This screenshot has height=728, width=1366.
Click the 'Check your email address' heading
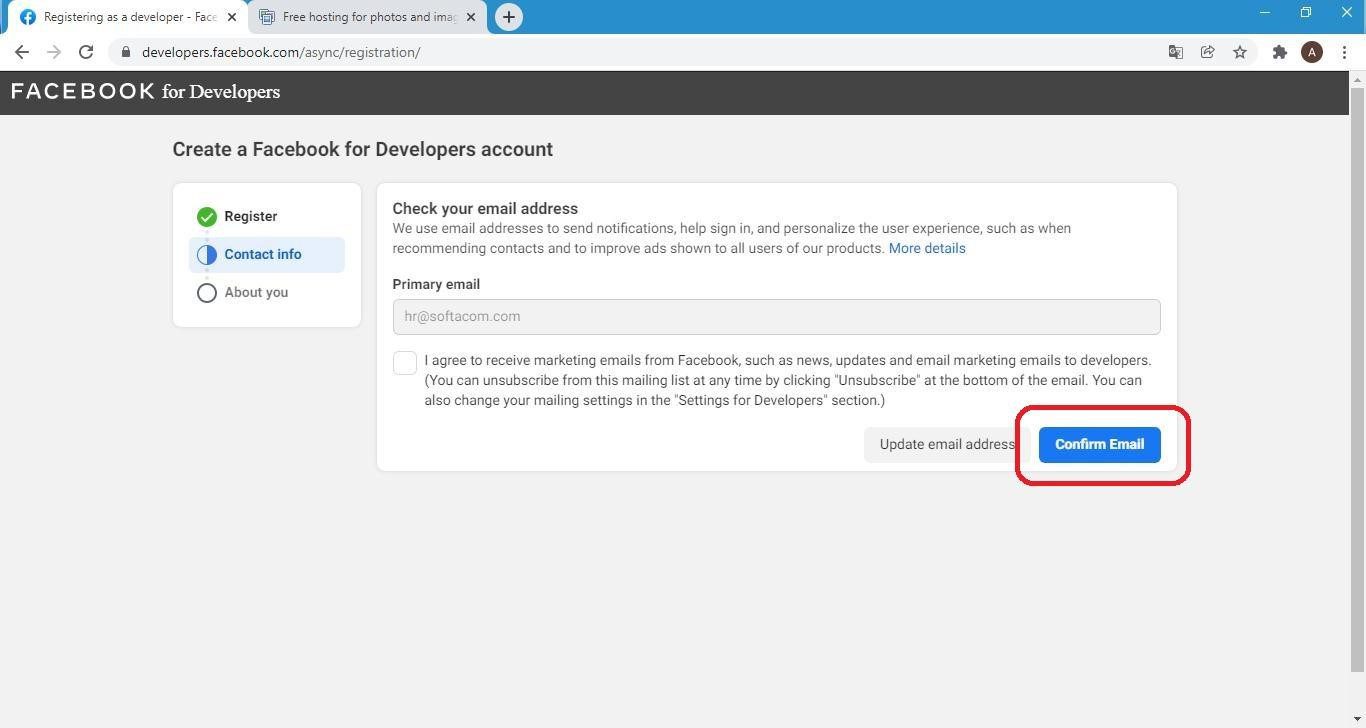(485, 209)
